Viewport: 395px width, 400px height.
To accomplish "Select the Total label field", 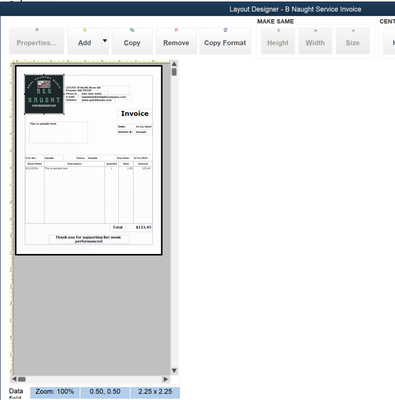I will (118, 227).
